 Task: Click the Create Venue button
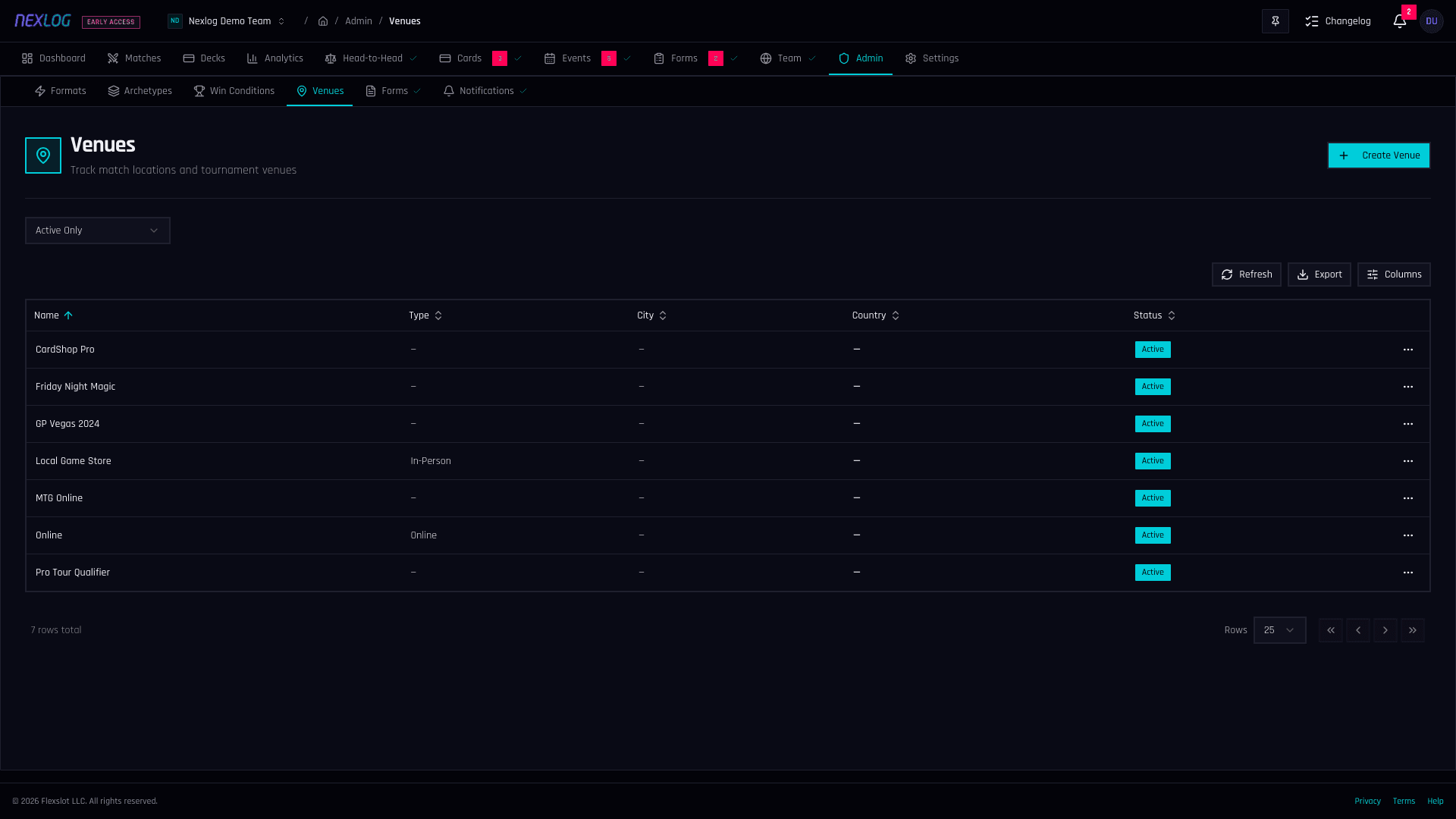point(1379,155)
